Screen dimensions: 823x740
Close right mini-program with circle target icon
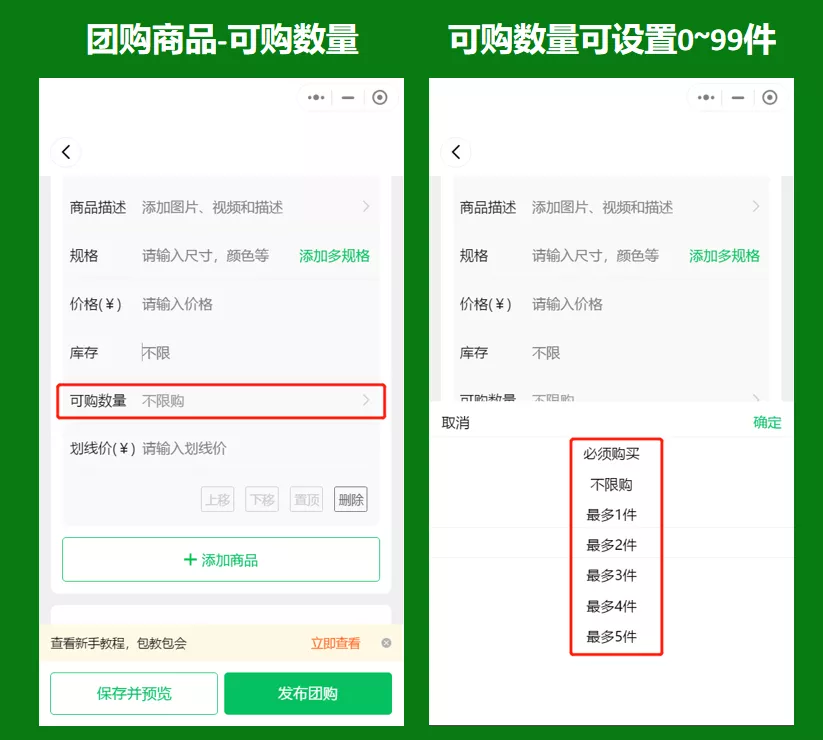(769, 98)
